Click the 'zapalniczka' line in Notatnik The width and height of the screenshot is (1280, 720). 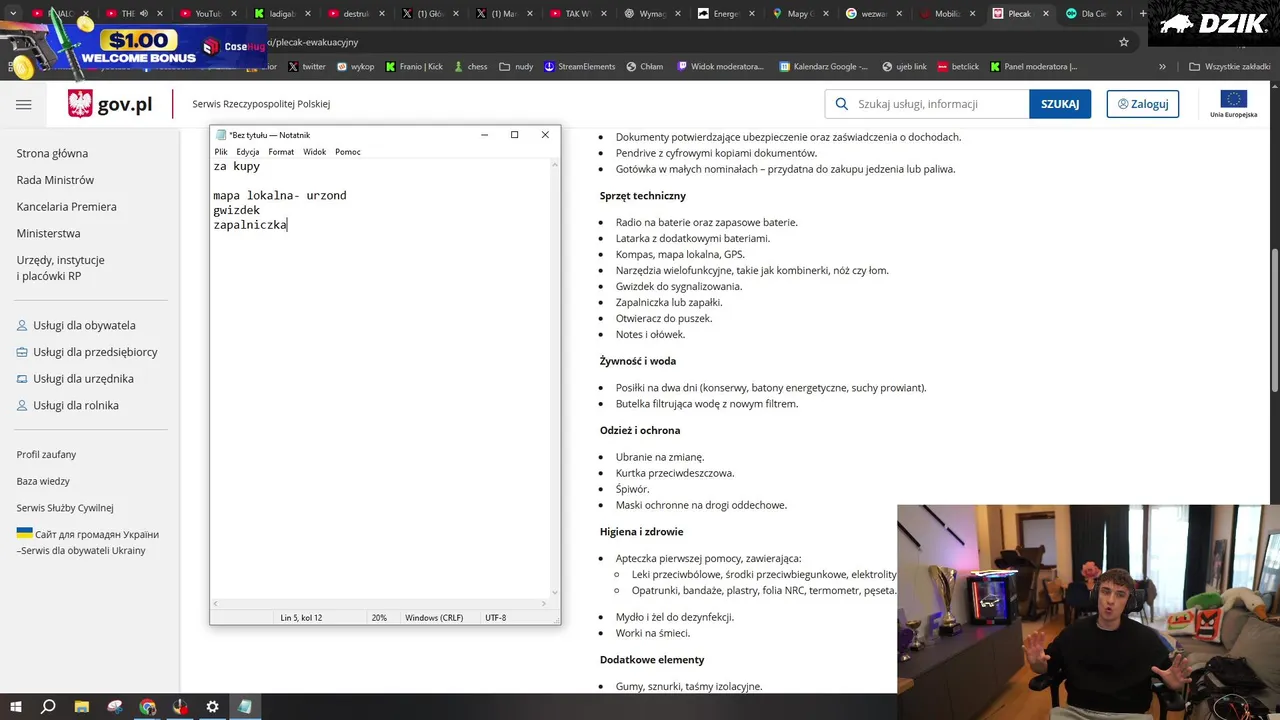[250, 225]
